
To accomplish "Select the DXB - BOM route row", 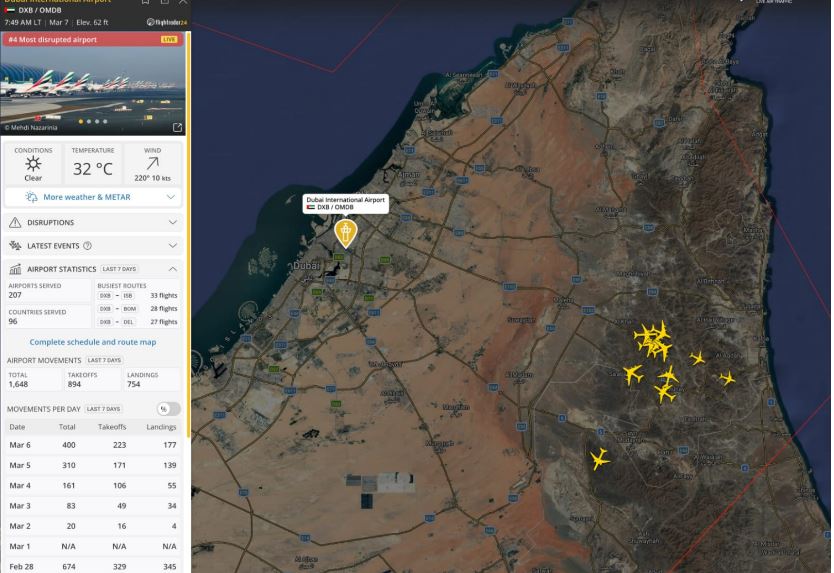I will [x=137, y=309].
